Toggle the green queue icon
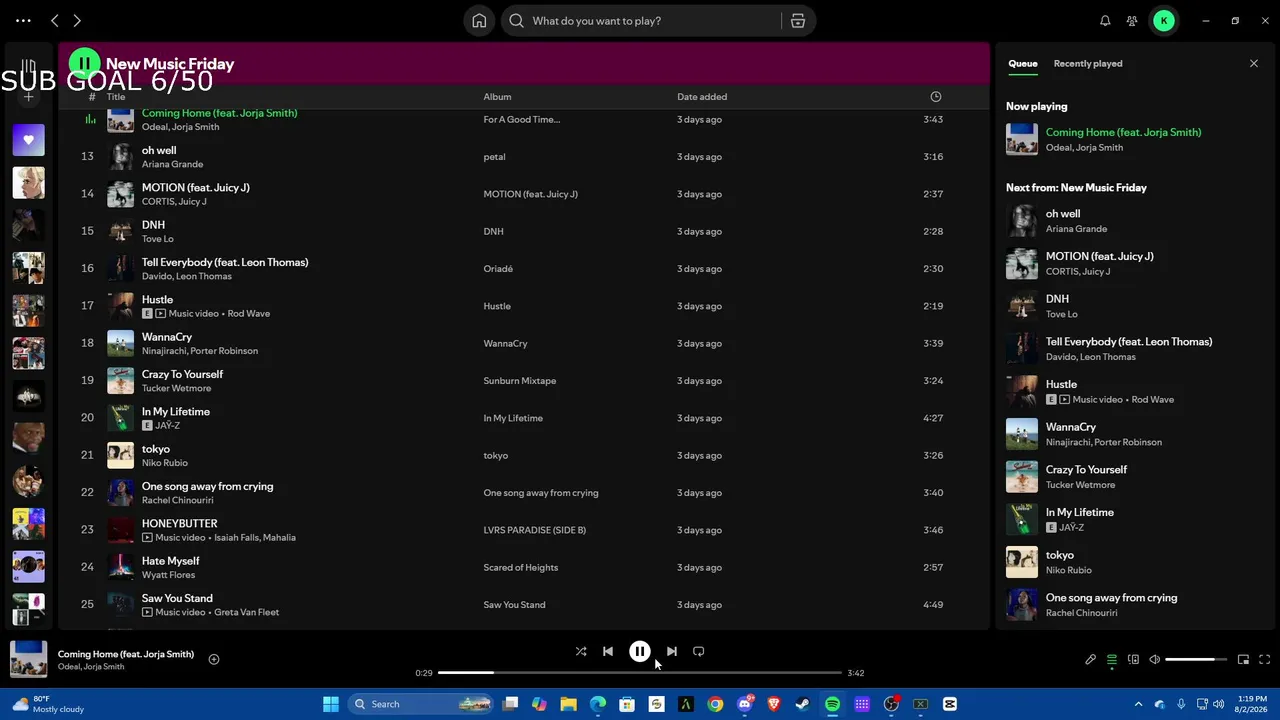1280x720 pixels. click(x=1112, y=659)
